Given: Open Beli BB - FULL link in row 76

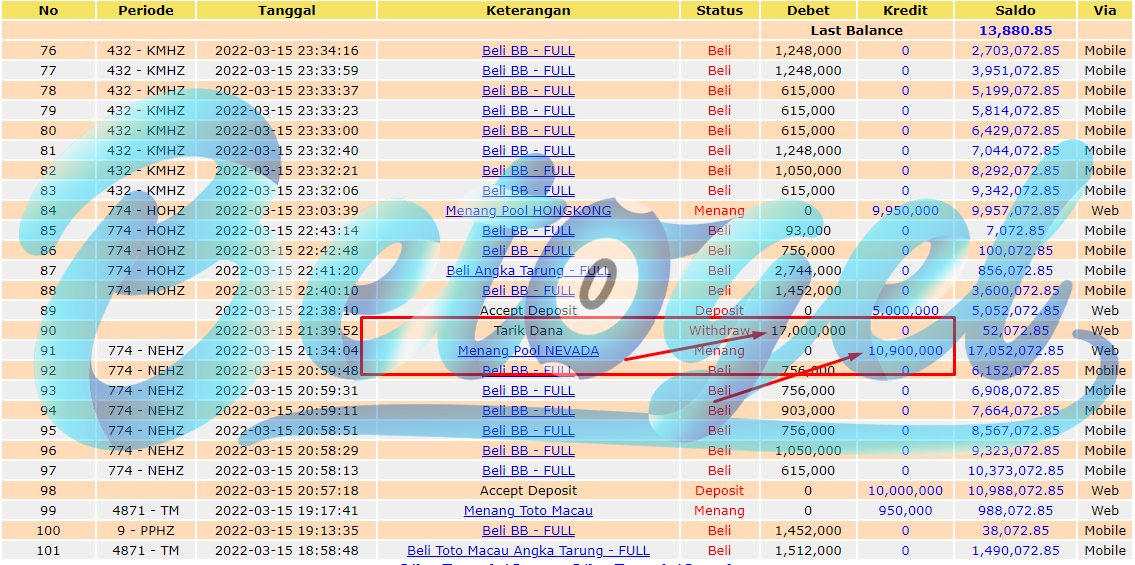Looking at the screenshot, I should tap(528, 51).
